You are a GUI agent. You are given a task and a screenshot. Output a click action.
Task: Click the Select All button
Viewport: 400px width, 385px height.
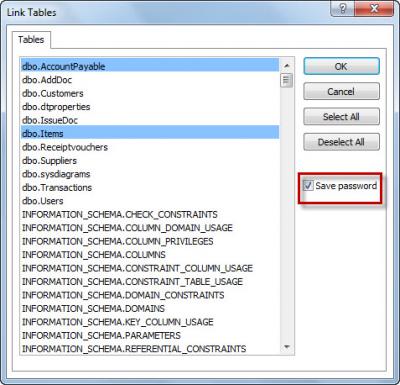tap(341, 117)
